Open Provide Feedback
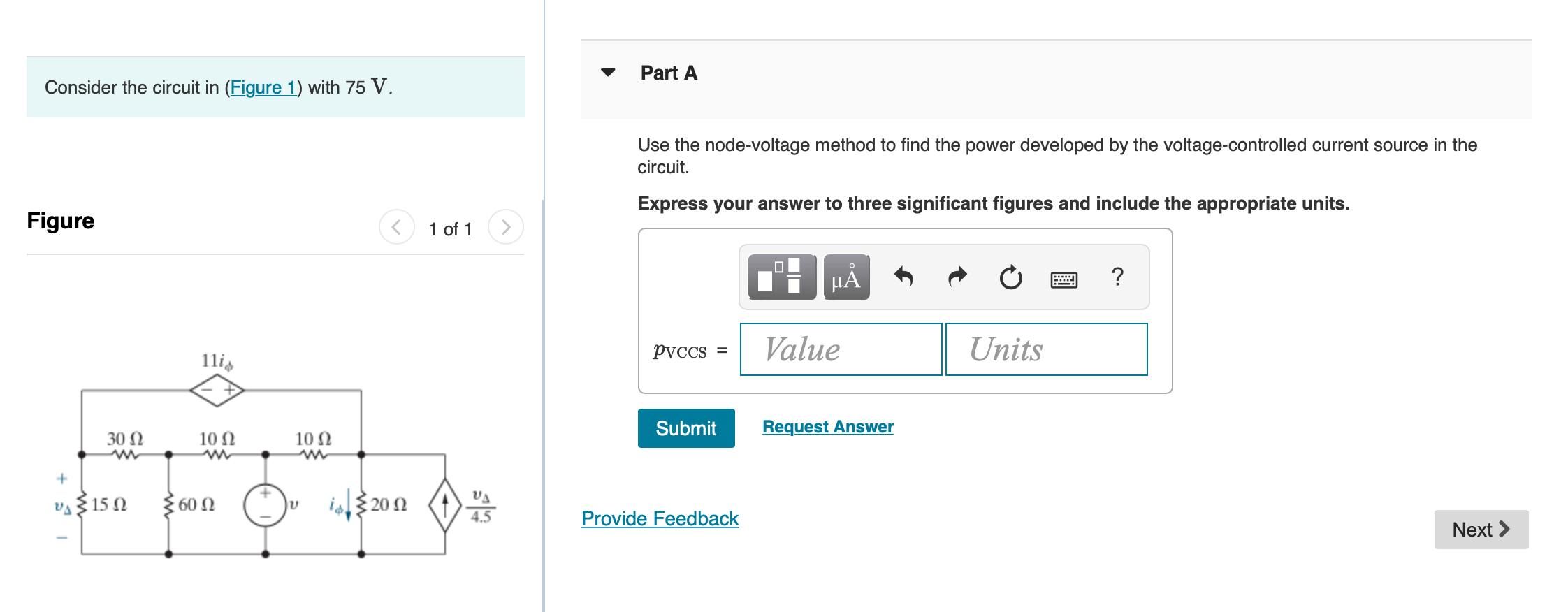Image resolution: width=1568 pixels, height=612 pixels. (x=660, y=518)
